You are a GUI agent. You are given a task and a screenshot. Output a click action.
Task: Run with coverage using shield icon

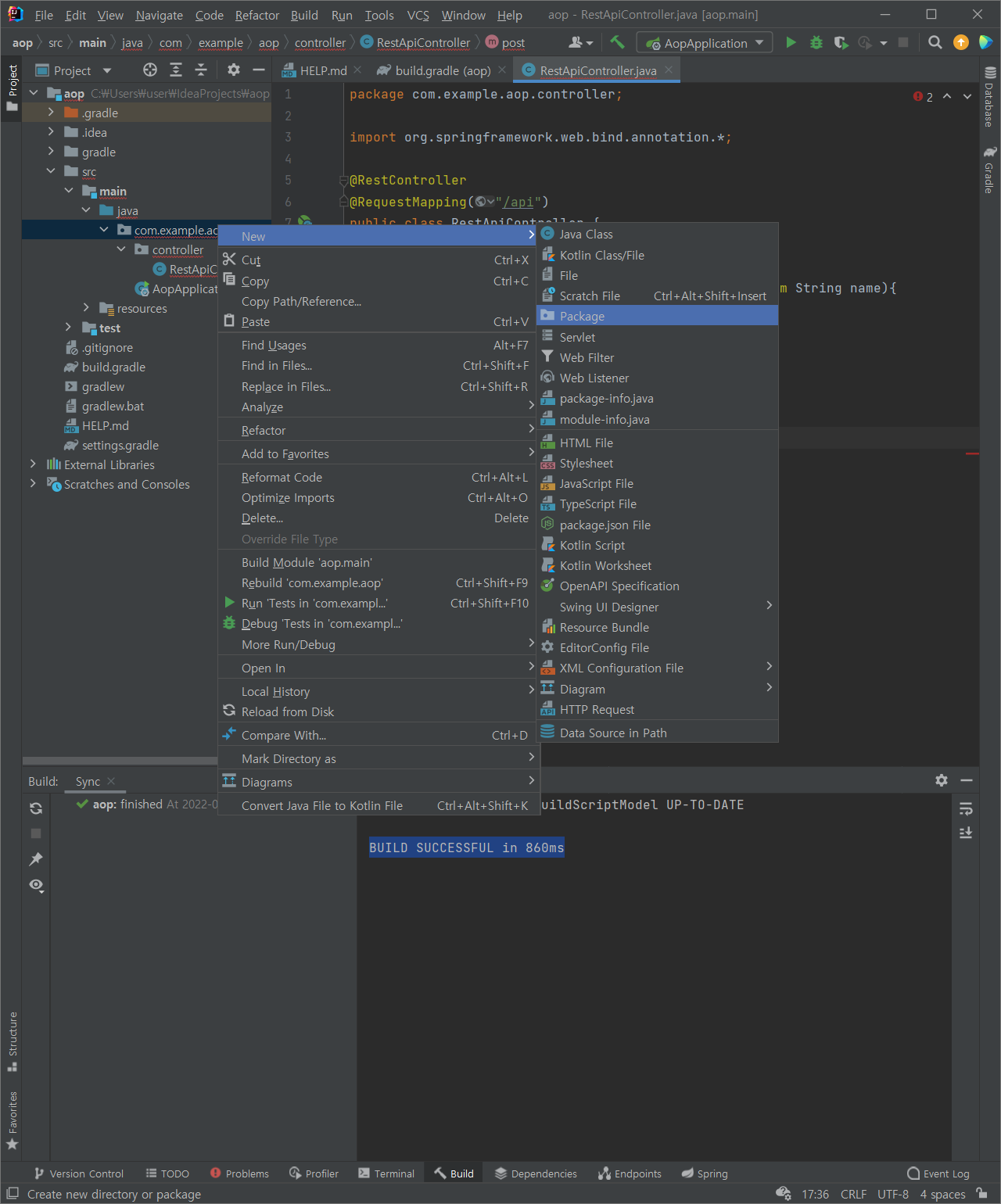pyautogui.click(x=841, y=43)
